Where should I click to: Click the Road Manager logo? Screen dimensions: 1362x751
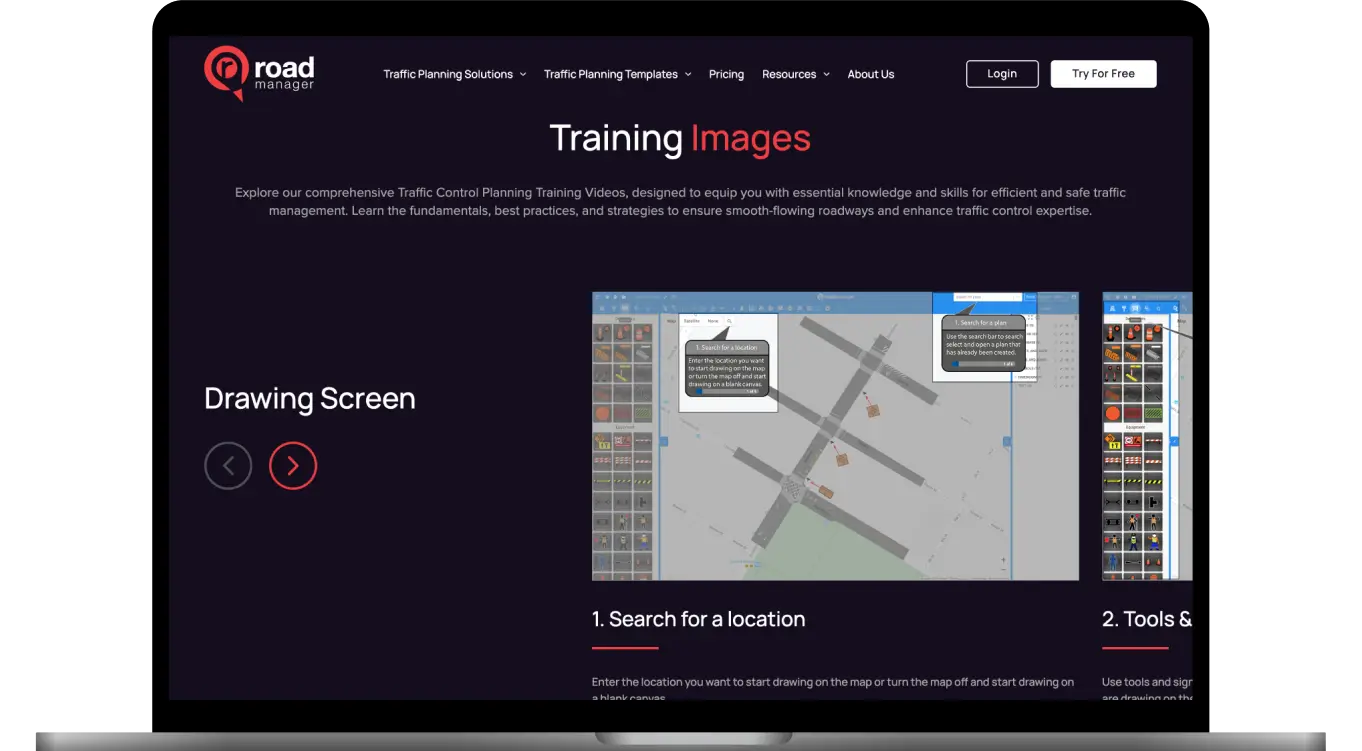(x=259, y=73)
